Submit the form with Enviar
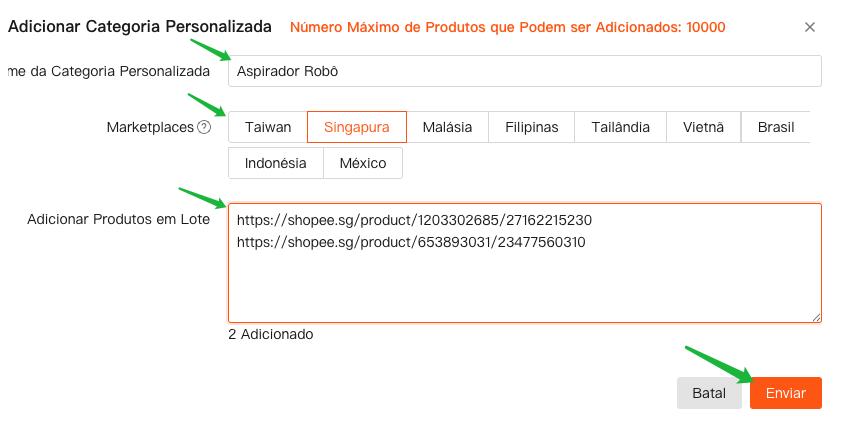This screenshot has width=841, height=423. click(786, 393)
